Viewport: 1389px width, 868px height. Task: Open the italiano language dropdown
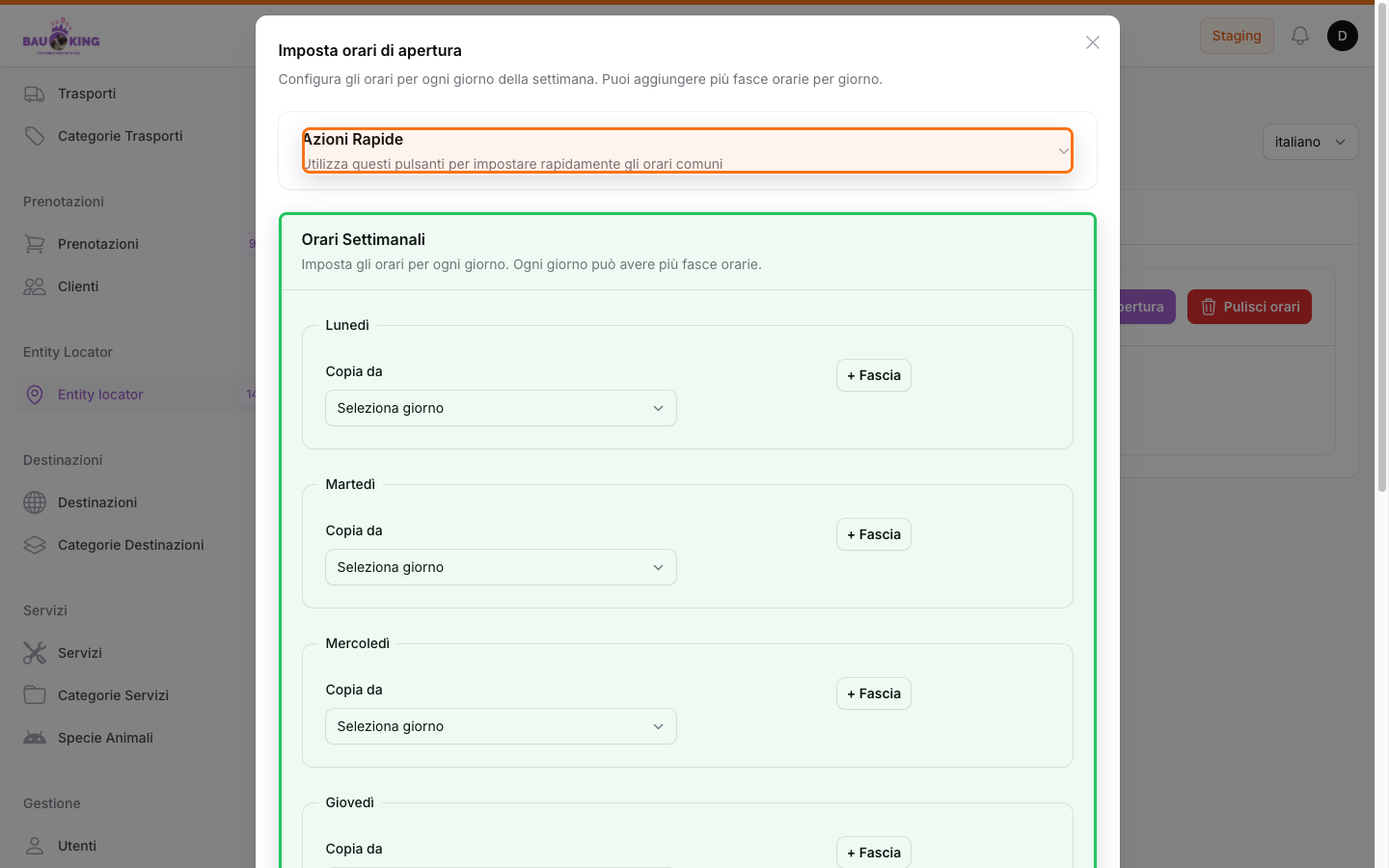[x=1310, y=142]
